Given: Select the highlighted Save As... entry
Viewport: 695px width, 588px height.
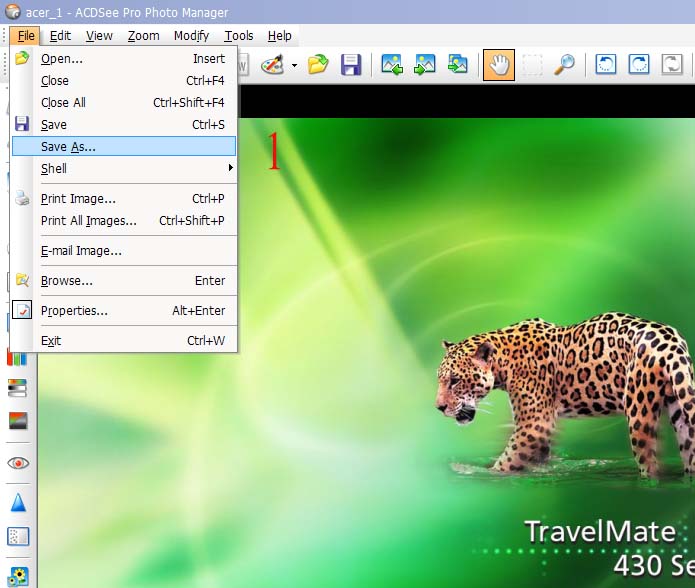Looking at the screenshot, I should click(124, 146).
